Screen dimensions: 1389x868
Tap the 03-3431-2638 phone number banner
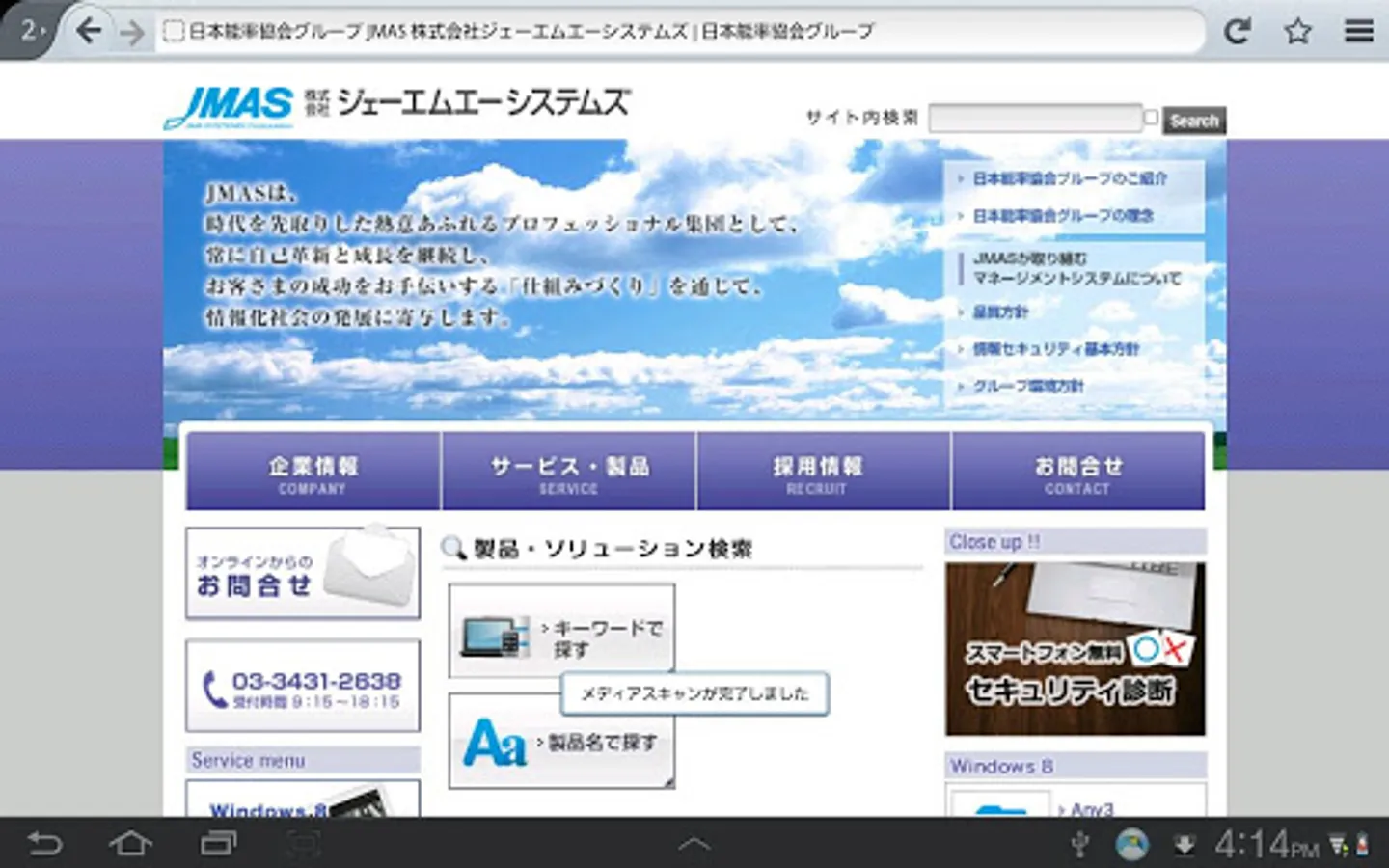pos(303,687)
